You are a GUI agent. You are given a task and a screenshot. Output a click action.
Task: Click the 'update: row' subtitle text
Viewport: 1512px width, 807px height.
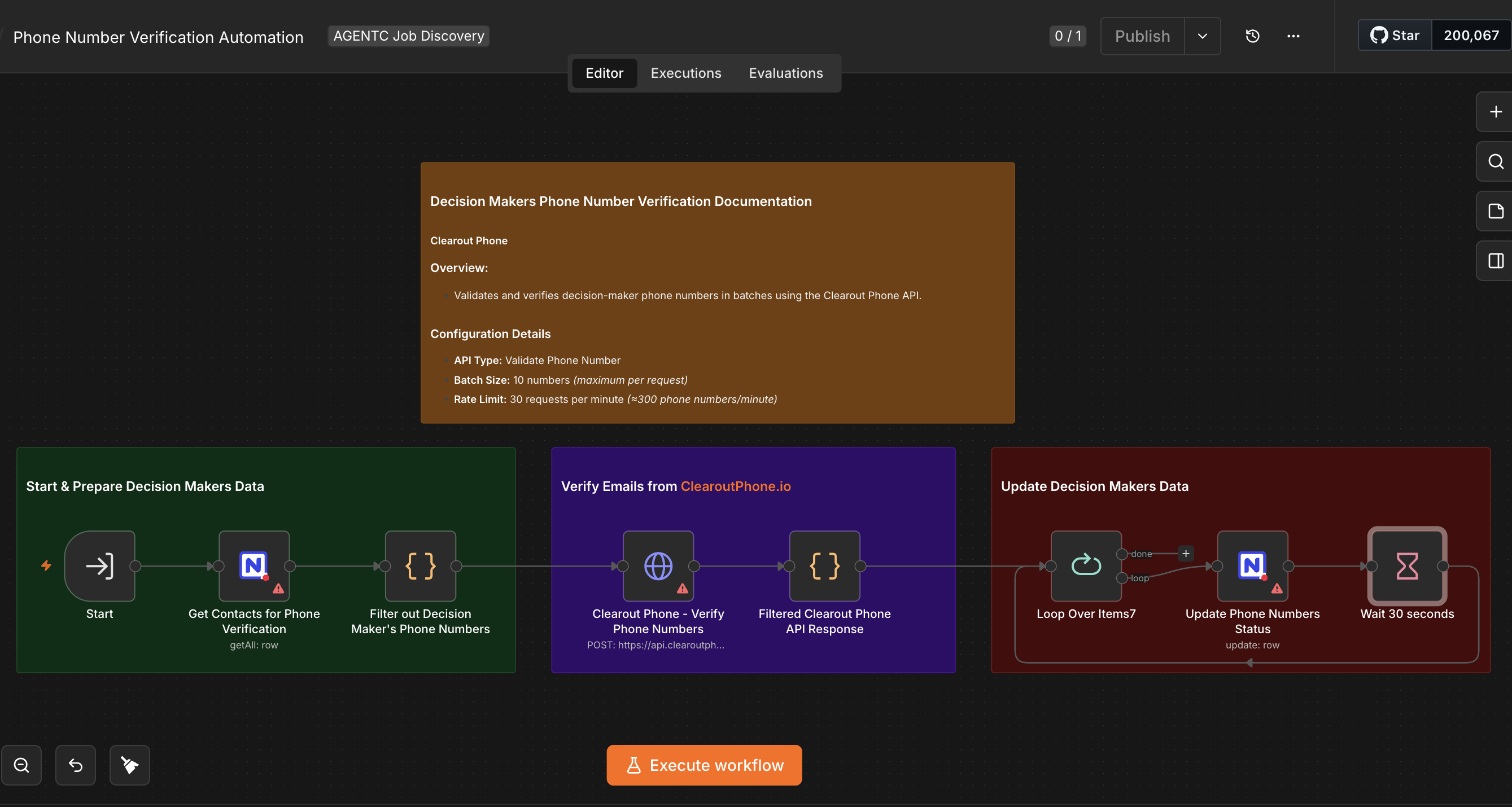coord(1252,645)
